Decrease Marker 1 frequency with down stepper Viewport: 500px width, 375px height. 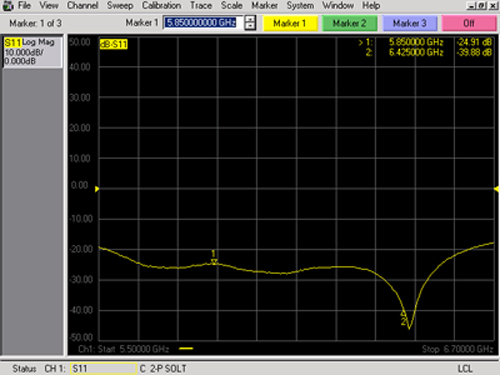click(250, 27)
